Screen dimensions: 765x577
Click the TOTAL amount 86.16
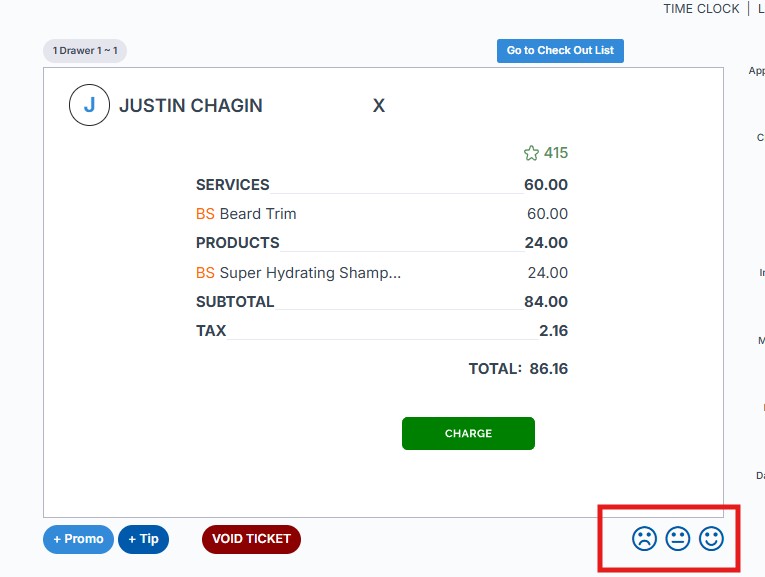click(548, 369)
